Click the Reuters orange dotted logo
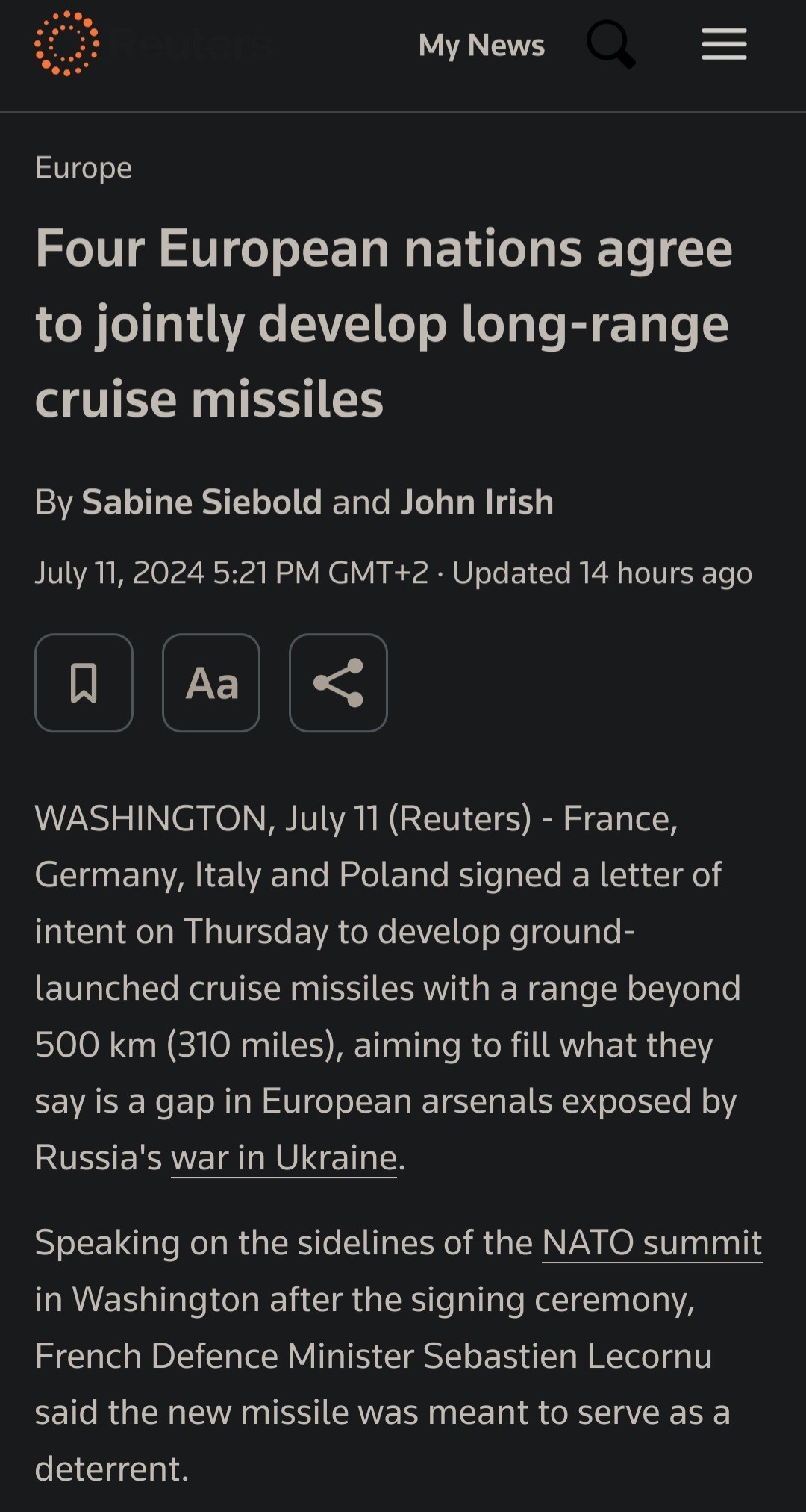806x1512 pixels. [66, 44]
